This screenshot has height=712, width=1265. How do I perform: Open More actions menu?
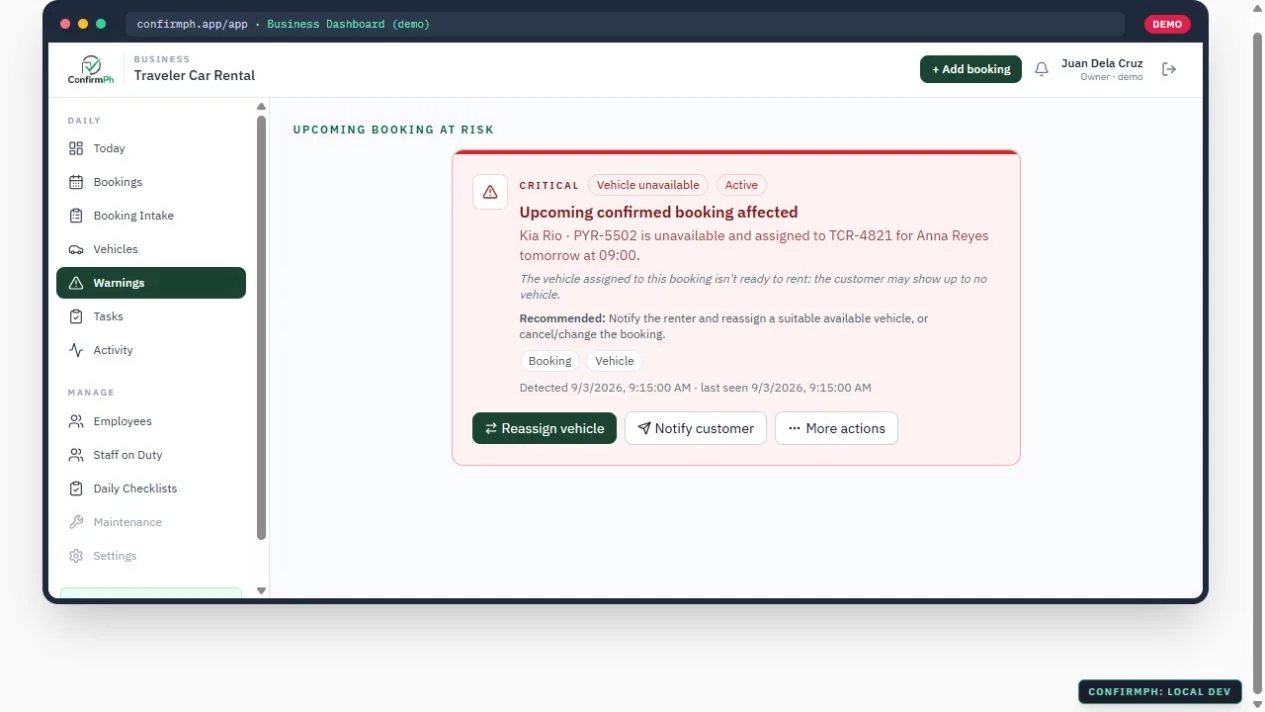tap(836, 428)
